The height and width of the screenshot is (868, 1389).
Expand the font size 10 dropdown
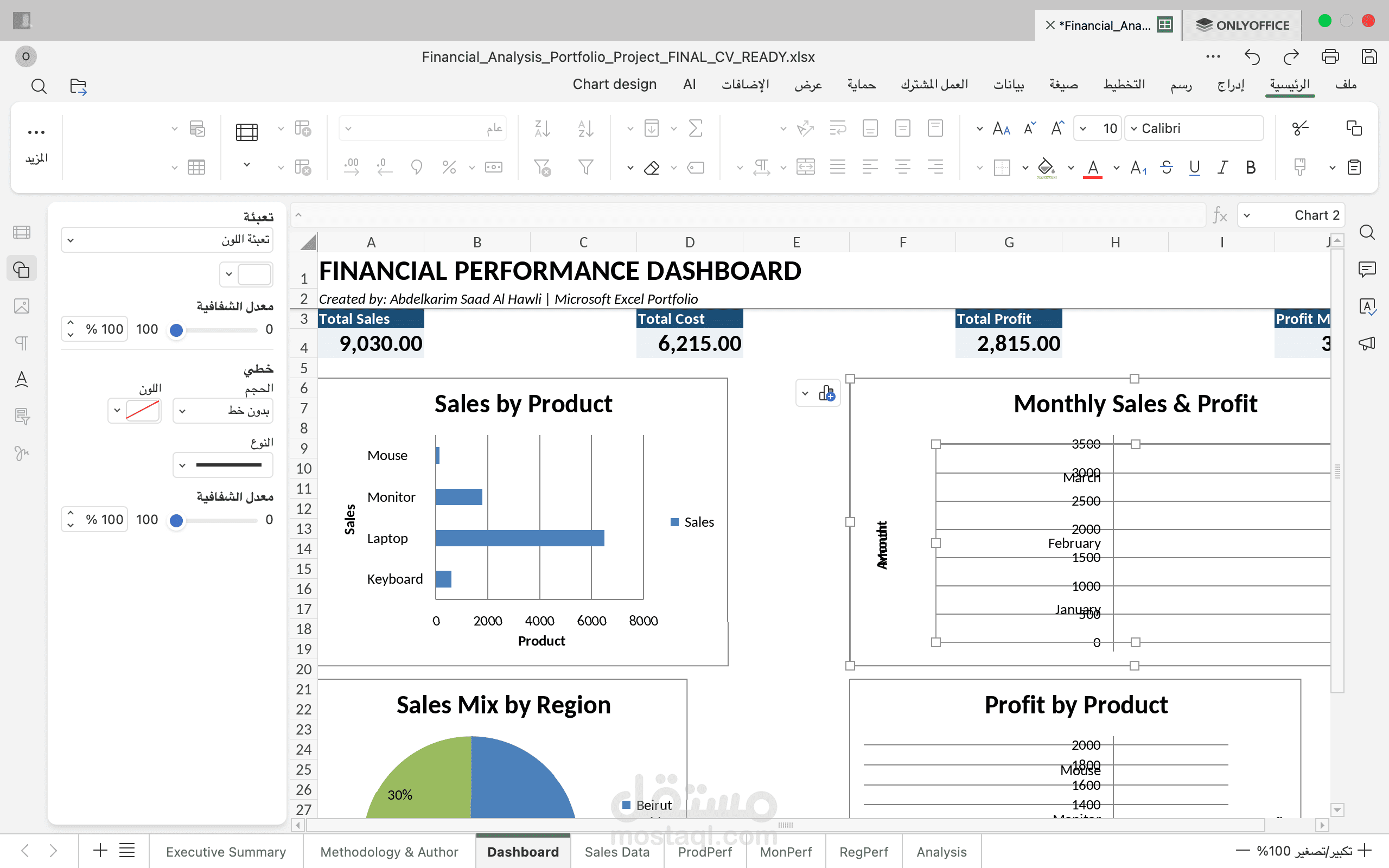coord(1083,129)
